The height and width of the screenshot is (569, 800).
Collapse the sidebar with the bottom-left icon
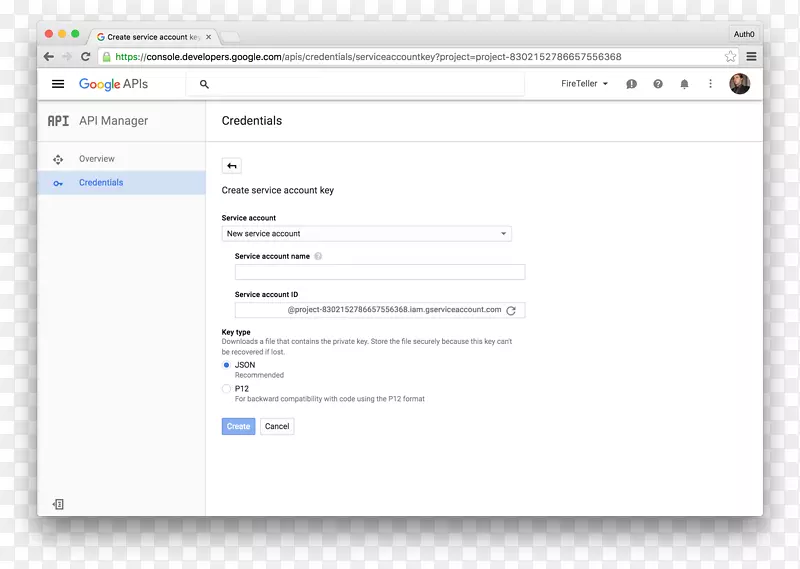[58, 504]
